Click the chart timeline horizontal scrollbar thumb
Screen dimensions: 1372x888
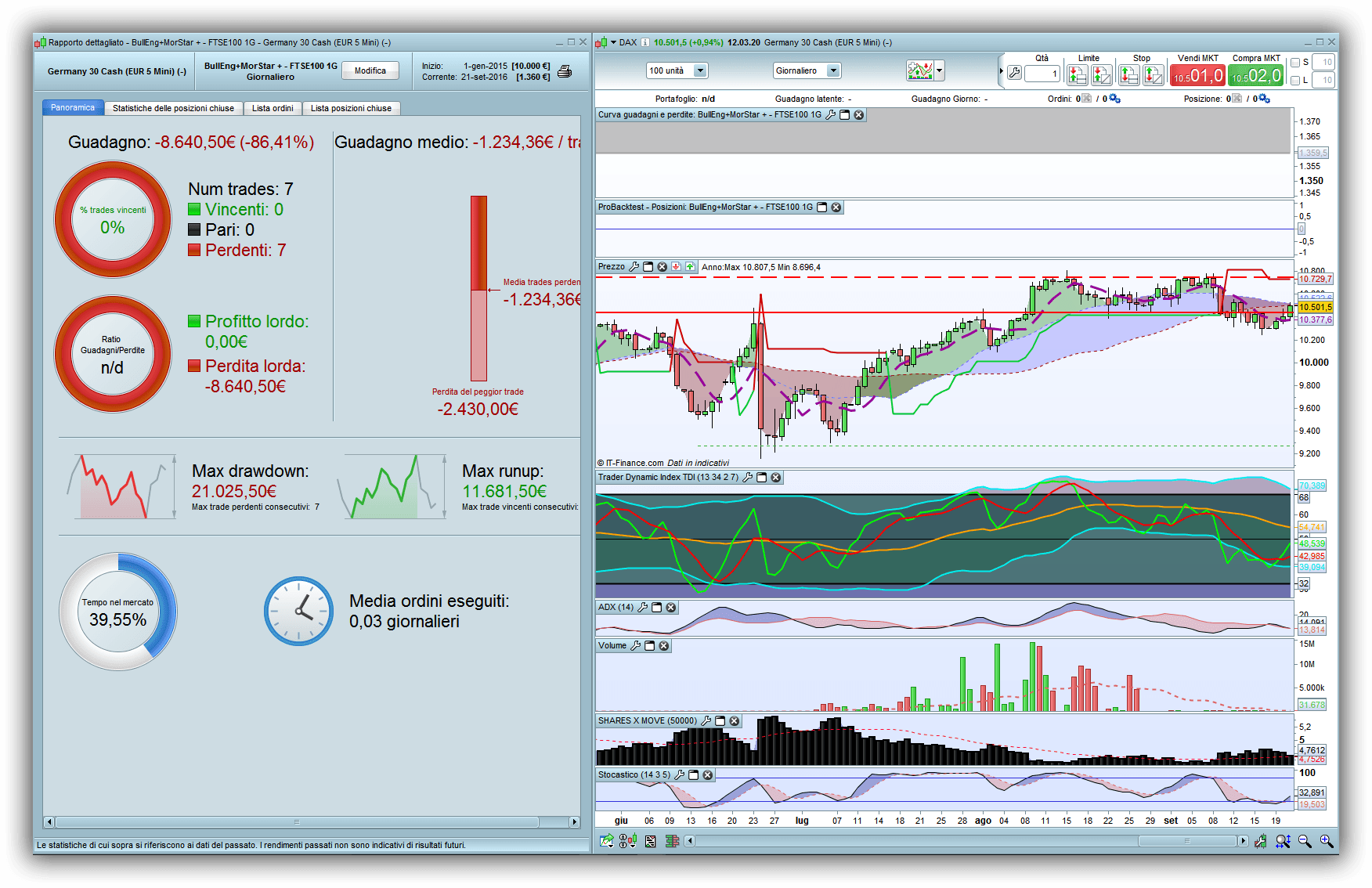point(1188,841)
